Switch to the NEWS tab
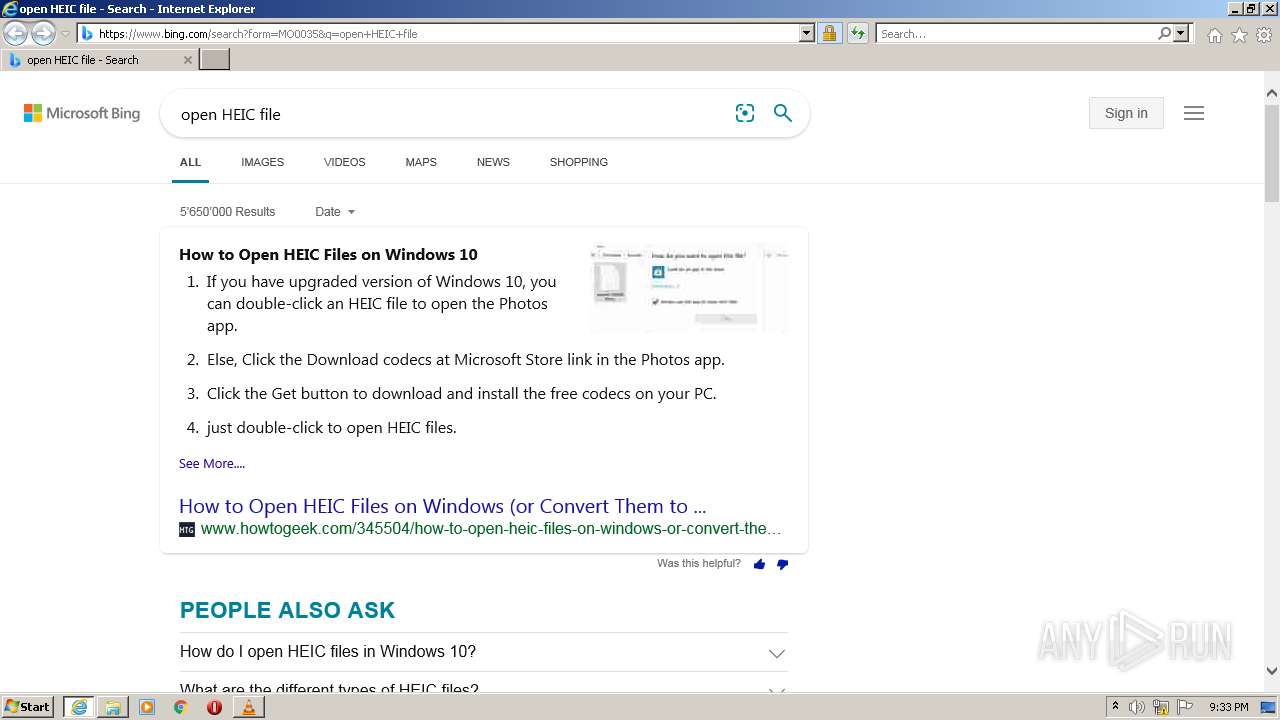 [493, 162]
